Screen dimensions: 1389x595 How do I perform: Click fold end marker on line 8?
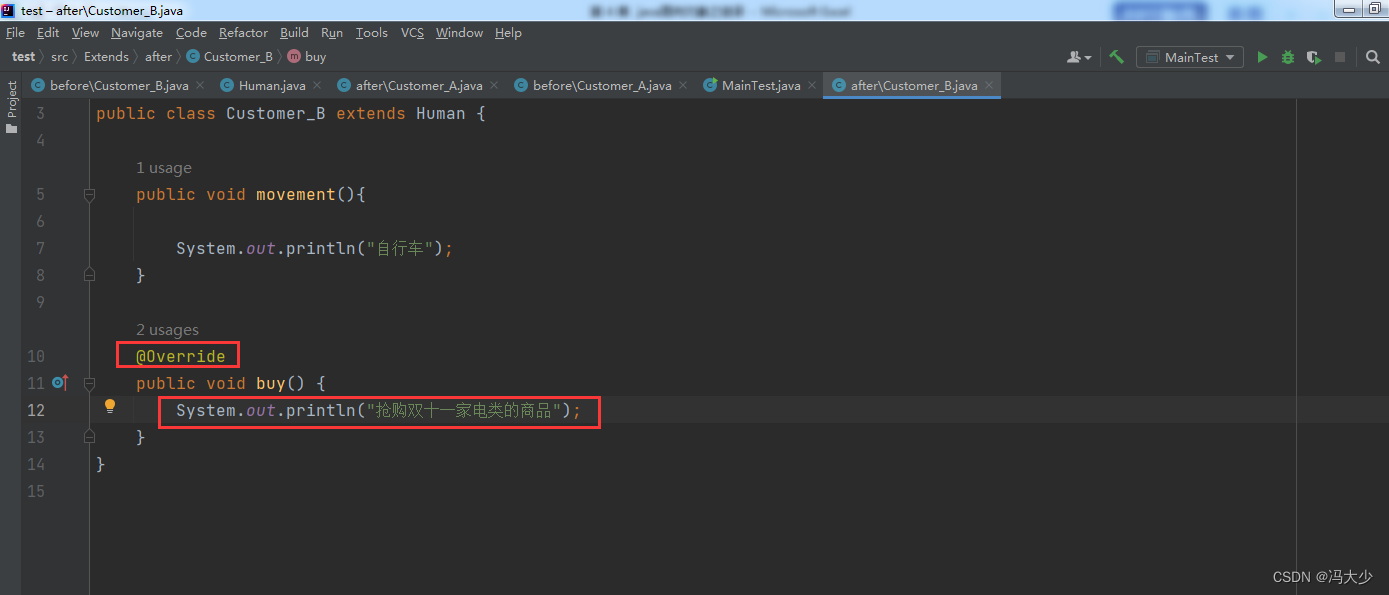pos(89,274)
